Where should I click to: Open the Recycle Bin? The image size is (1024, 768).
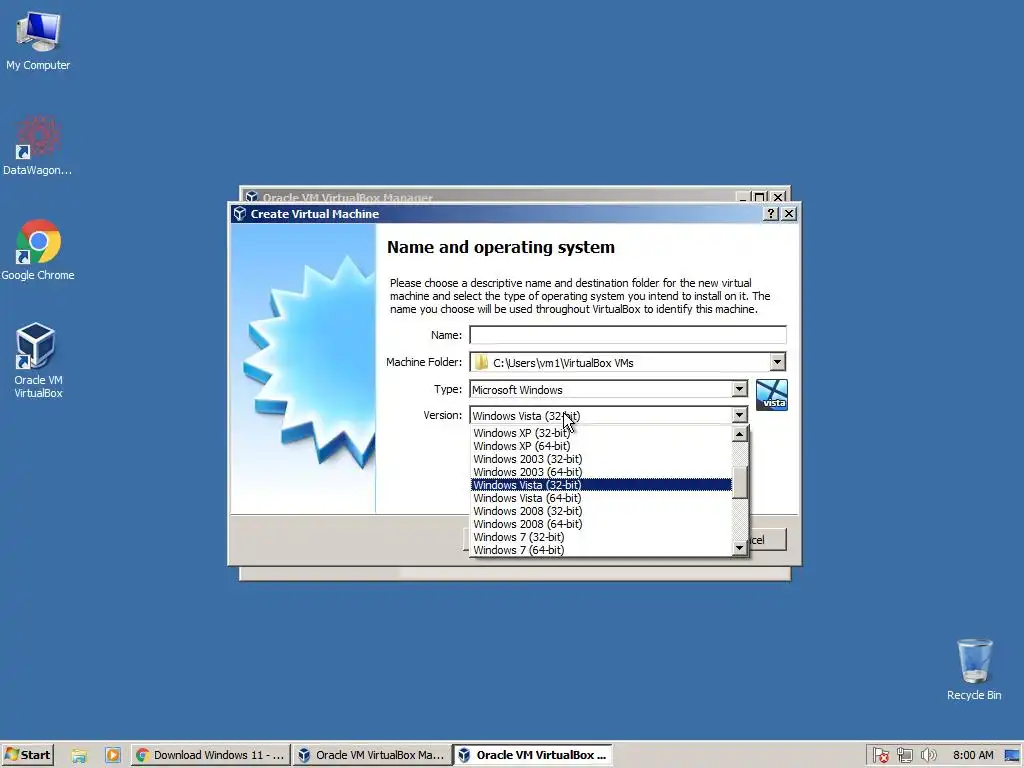[x=974, y=669]
